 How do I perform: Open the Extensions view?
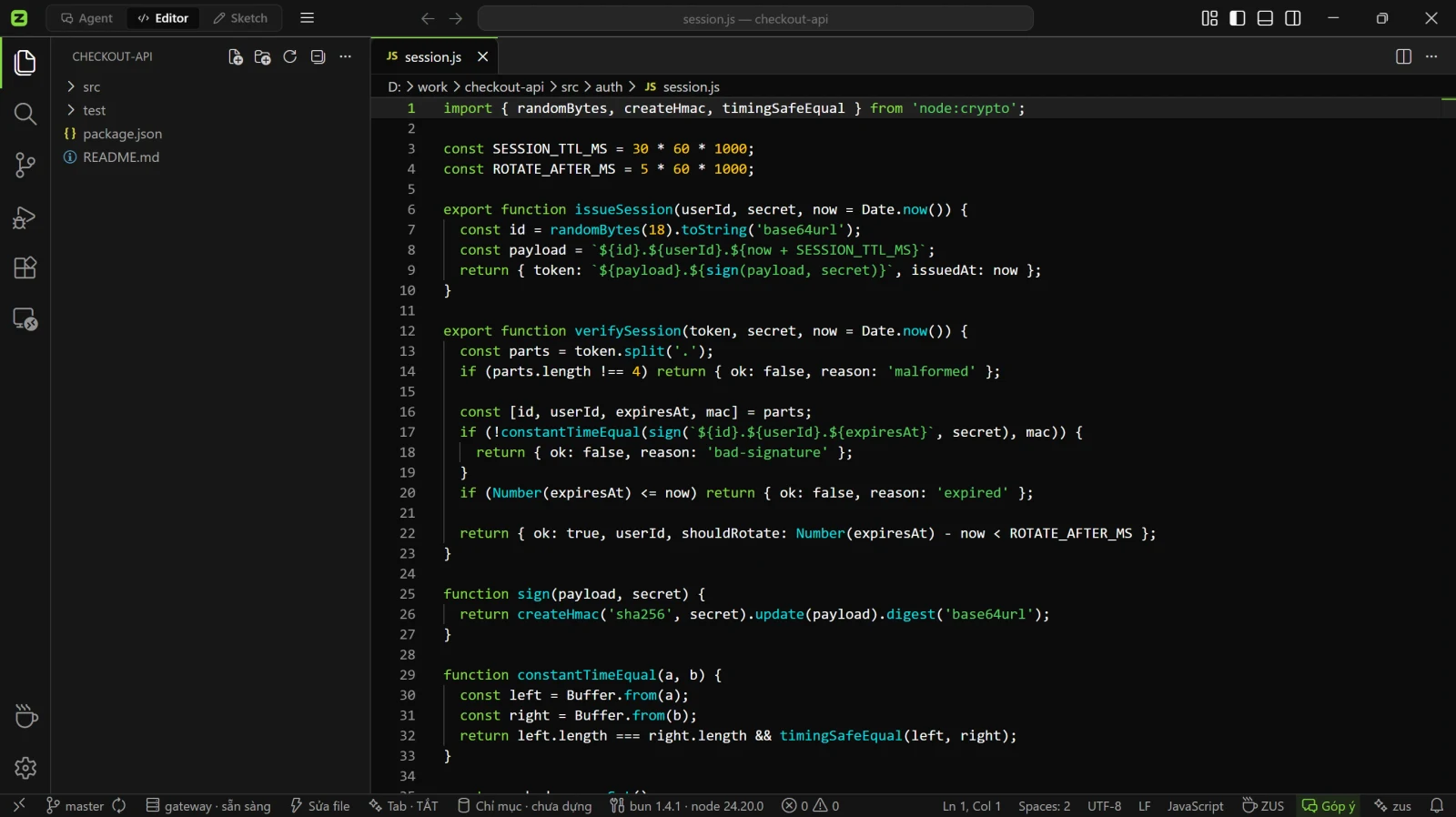(25, 267)
